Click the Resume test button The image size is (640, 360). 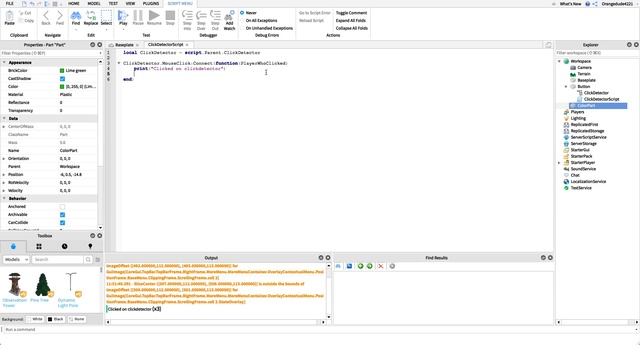[154, 18]
